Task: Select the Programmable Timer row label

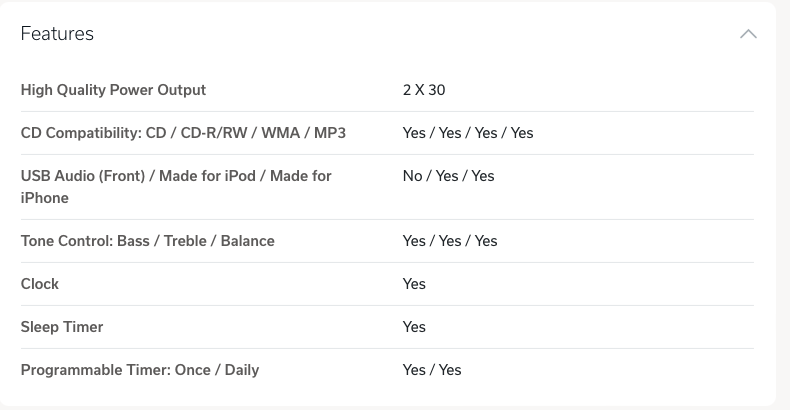Action: point(140,370)
